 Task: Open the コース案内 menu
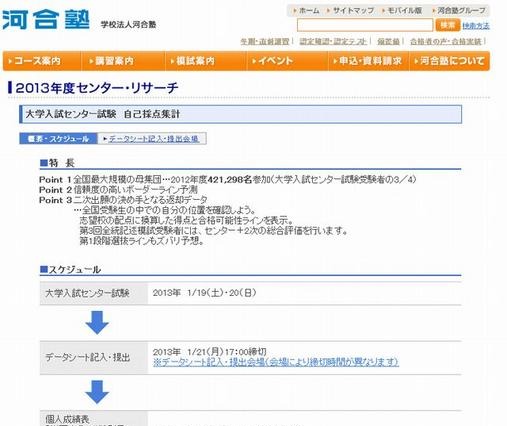coord(42,61)
